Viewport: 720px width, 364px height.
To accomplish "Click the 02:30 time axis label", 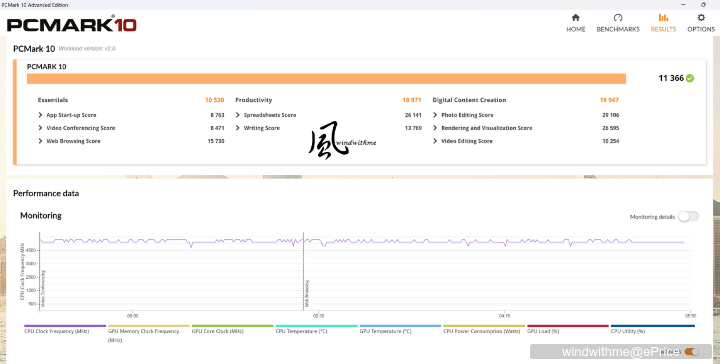I will pyautogui.click(x=318, y=316).
